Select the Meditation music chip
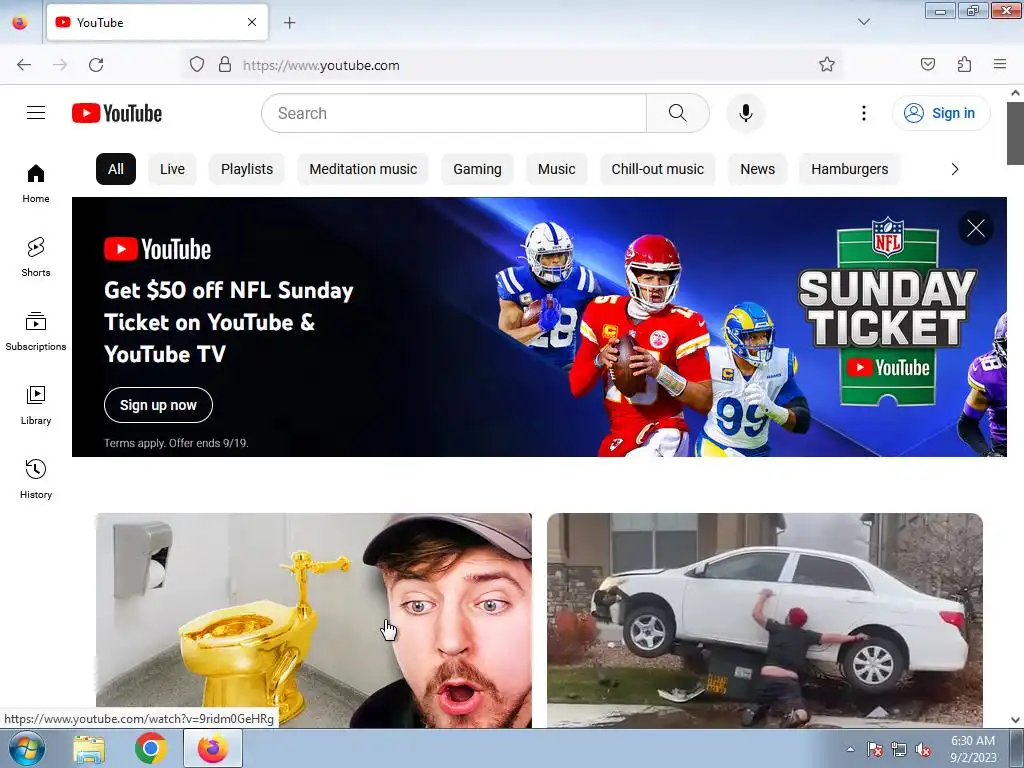Viewport: 1024px width, 768px height. tap(363, 169)
